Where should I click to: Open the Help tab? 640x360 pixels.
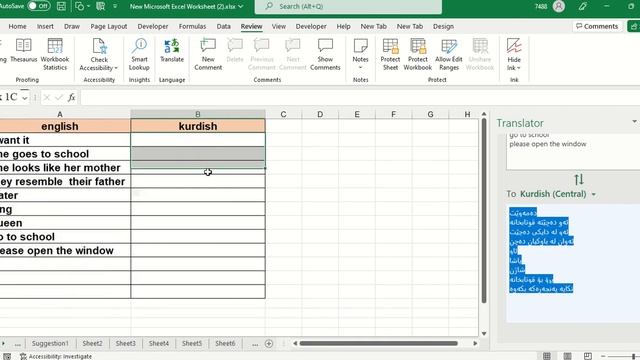tap(343, 26)
